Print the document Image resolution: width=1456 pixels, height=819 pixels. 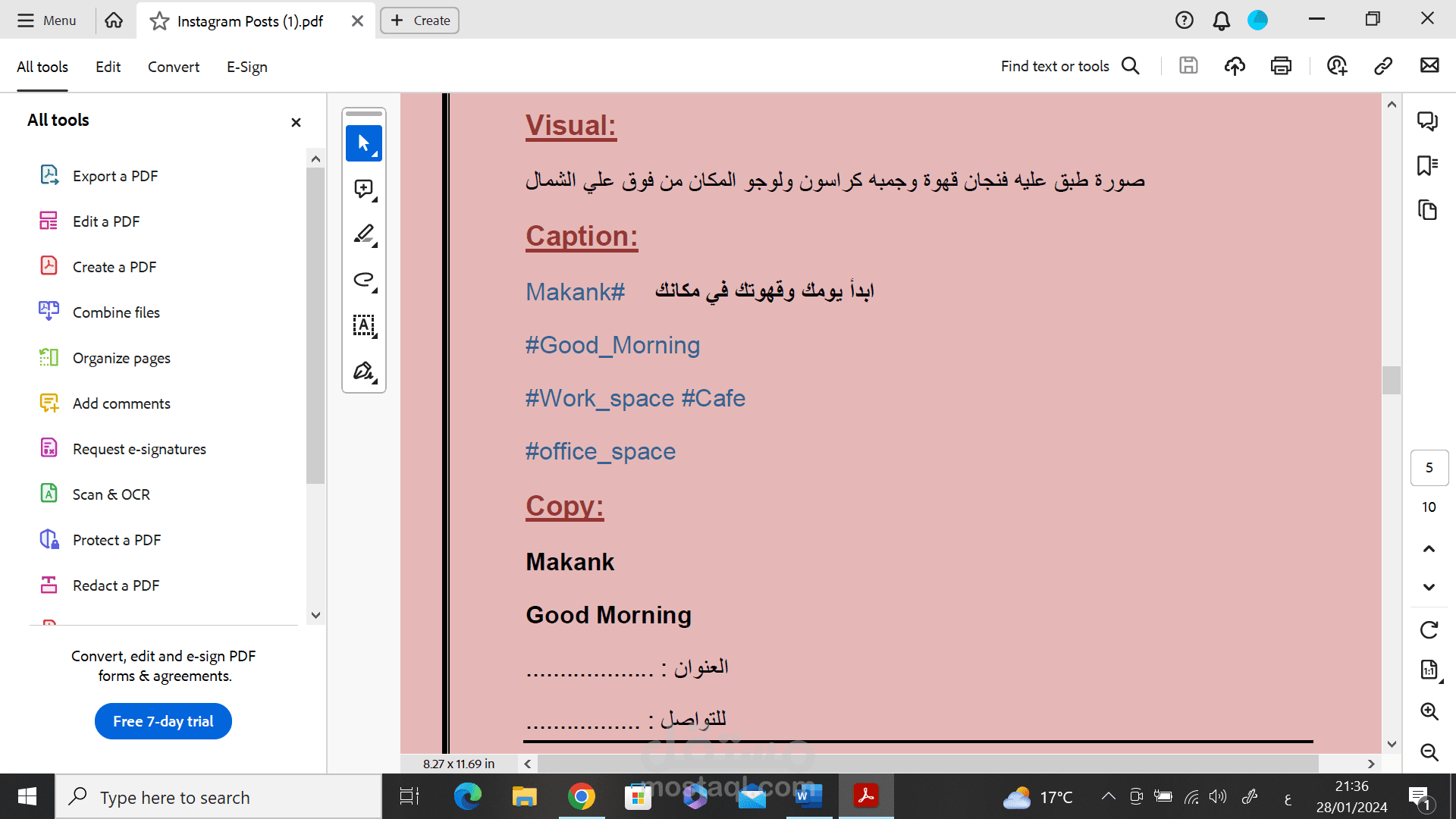pyautogui.click(x=1281, y=66)
